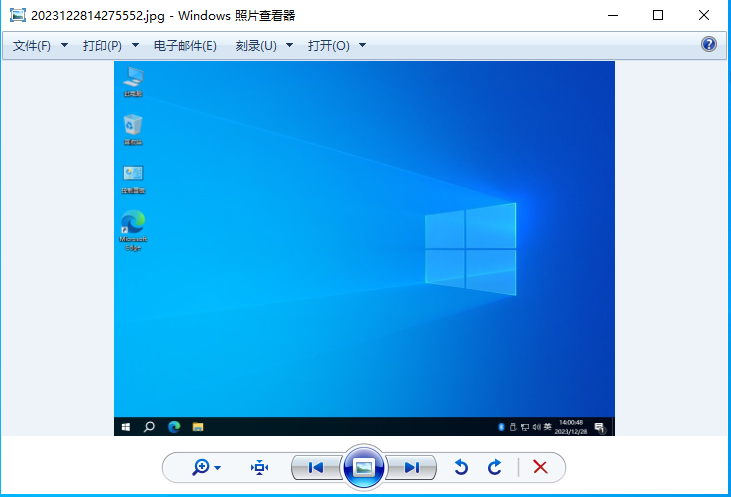This screenshot has width=731, height=497.
Task: Rotate the image clockwise
Action: (x=495, y=467)
